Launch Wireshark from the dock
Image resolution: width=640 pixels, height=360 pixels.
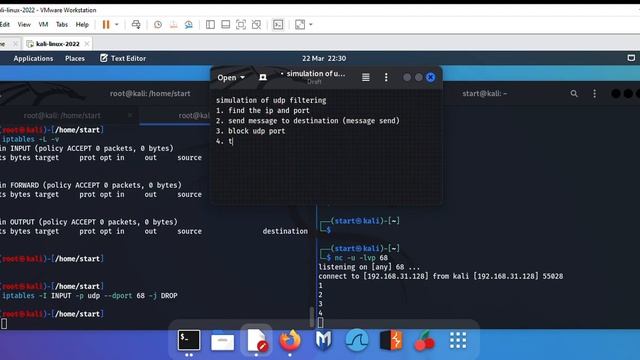(x=357, y=340)
